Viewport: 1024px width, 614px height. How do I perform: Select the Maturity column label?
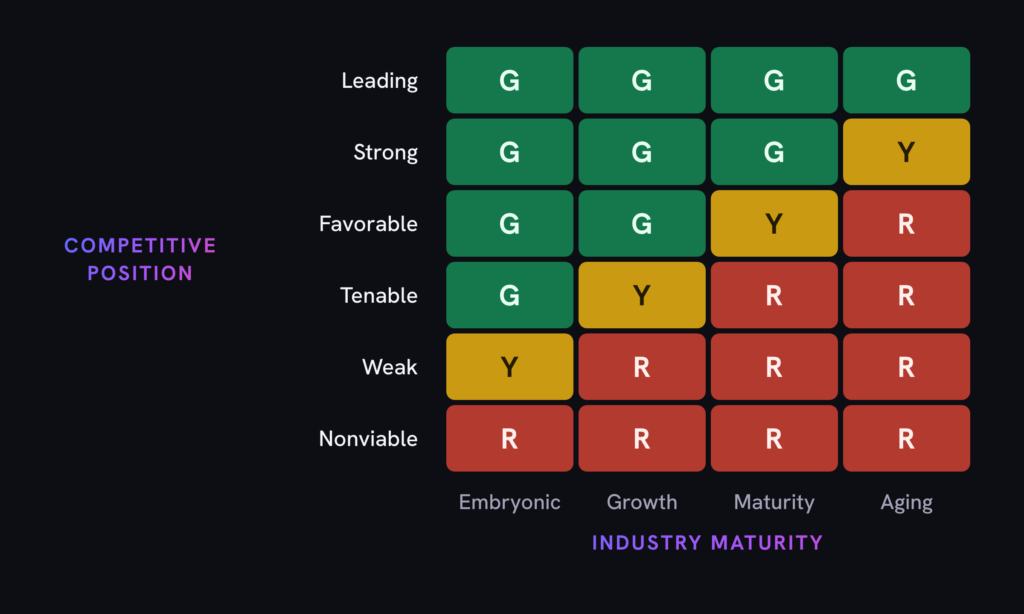pyautogui.click(x=774, y=502)
